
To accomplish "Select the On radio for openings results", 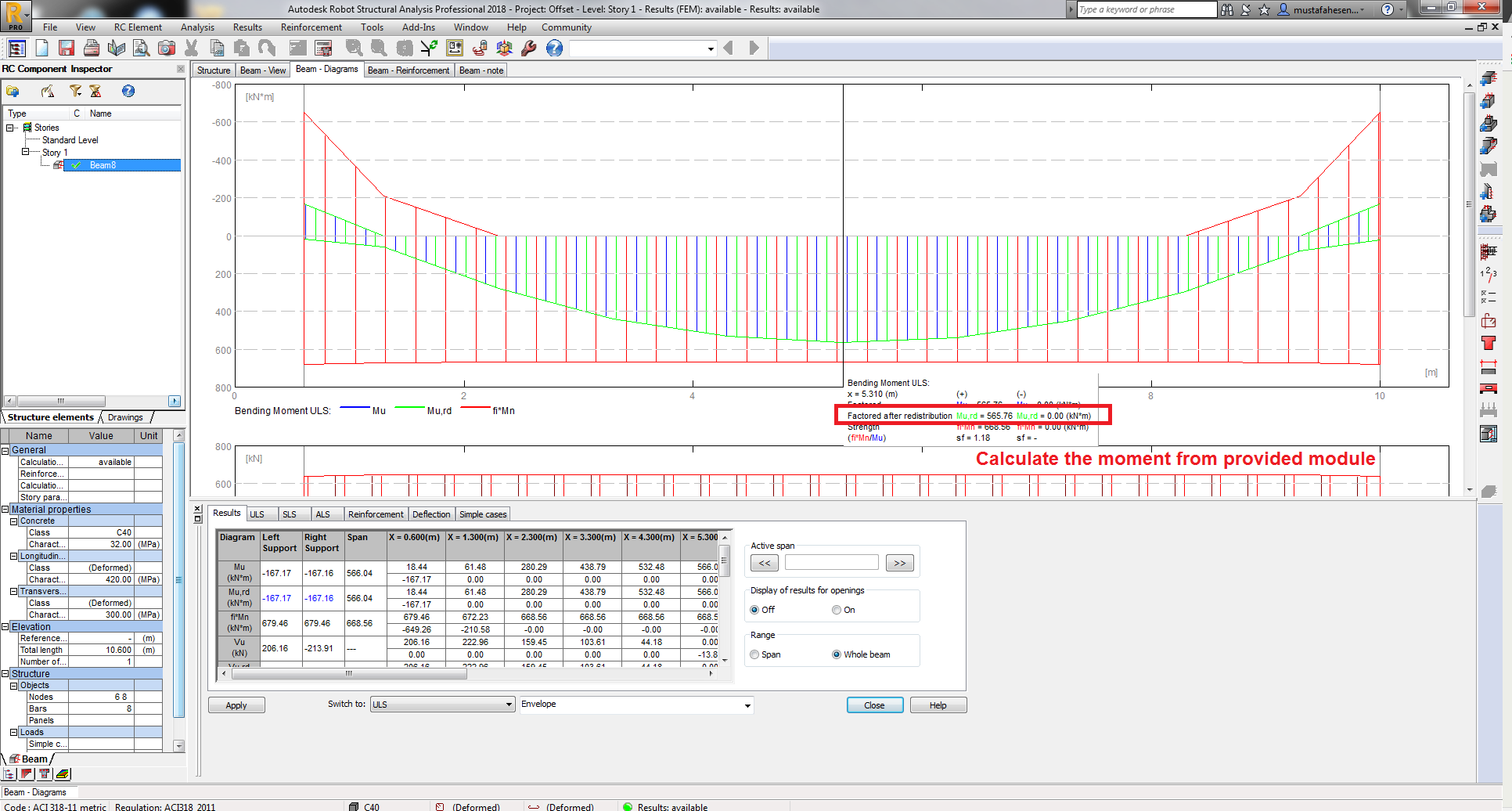I will (x=837, y=610).
